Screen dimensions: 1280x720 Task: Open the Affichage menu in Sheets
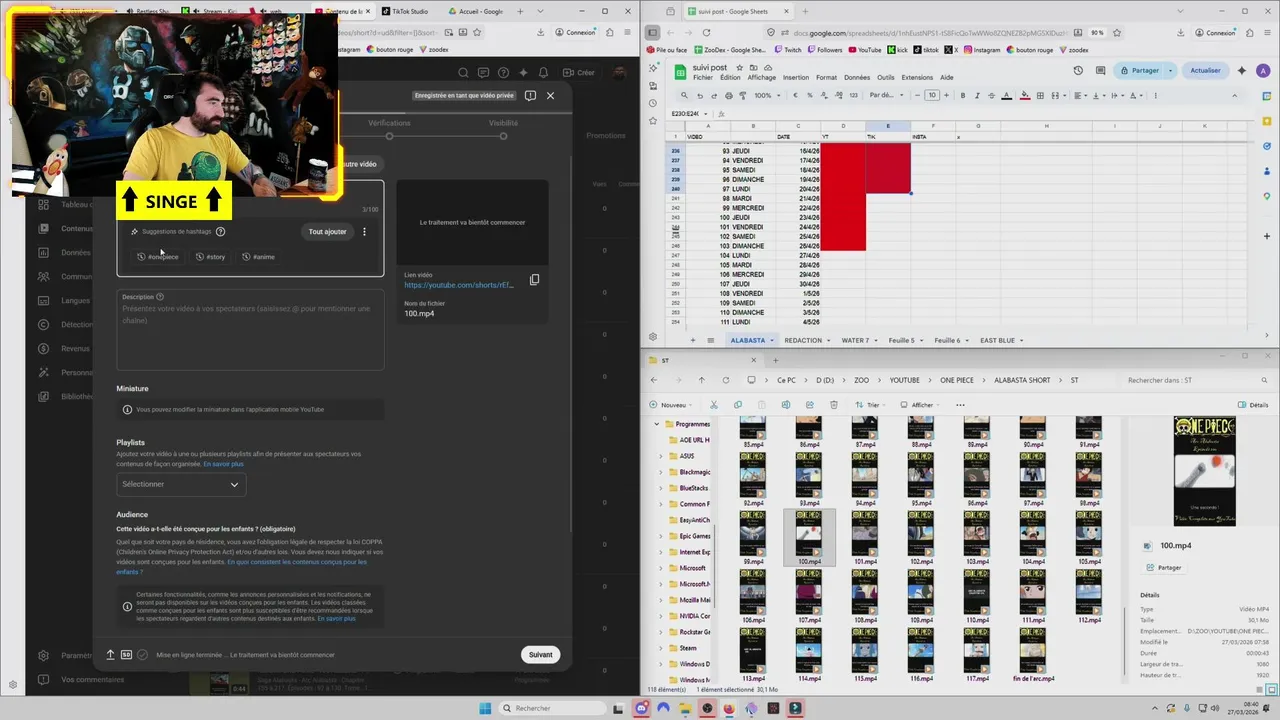tap(761, 77)
